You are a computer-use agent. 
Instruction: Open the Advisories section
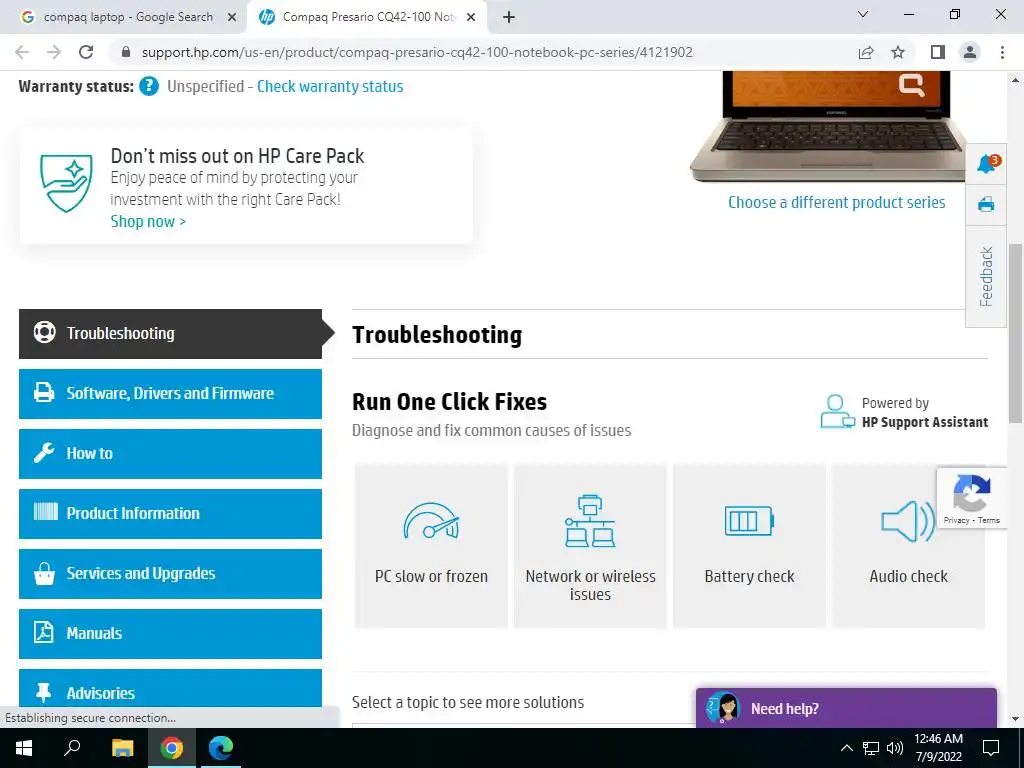click(x=170, y=688)
